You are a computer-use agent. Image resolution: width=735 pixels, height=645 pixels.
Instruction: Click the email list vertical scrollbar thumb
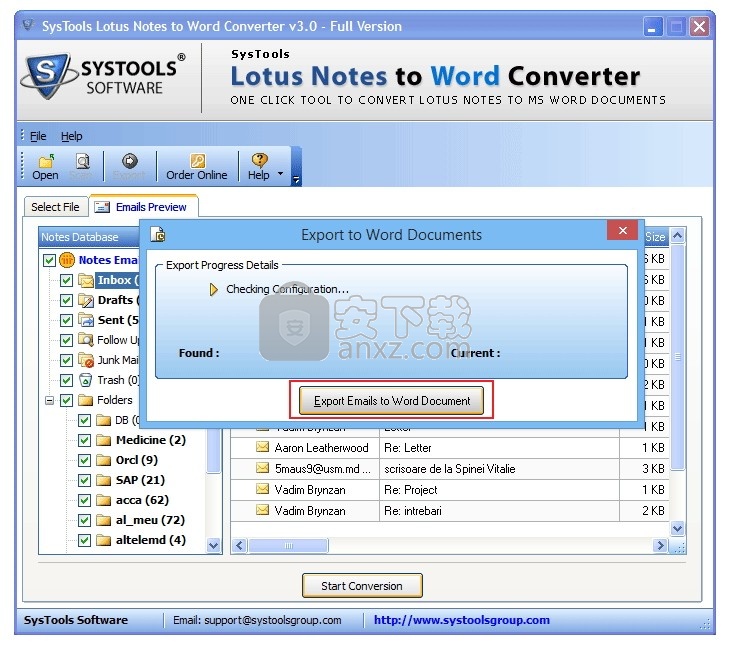click(x=677, y=356)
